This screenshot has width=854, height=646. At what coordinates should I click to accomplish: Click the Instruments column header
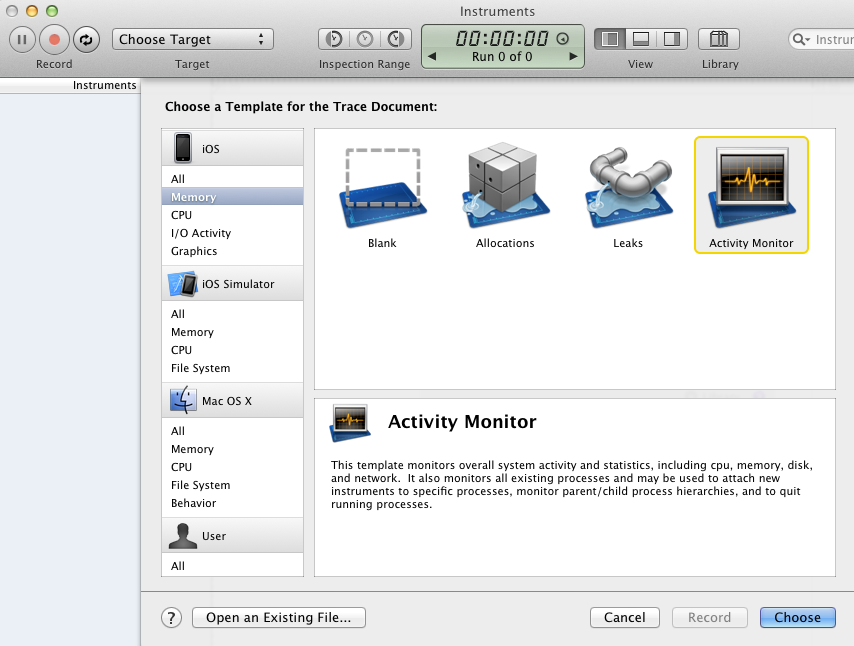coord(70,86)
